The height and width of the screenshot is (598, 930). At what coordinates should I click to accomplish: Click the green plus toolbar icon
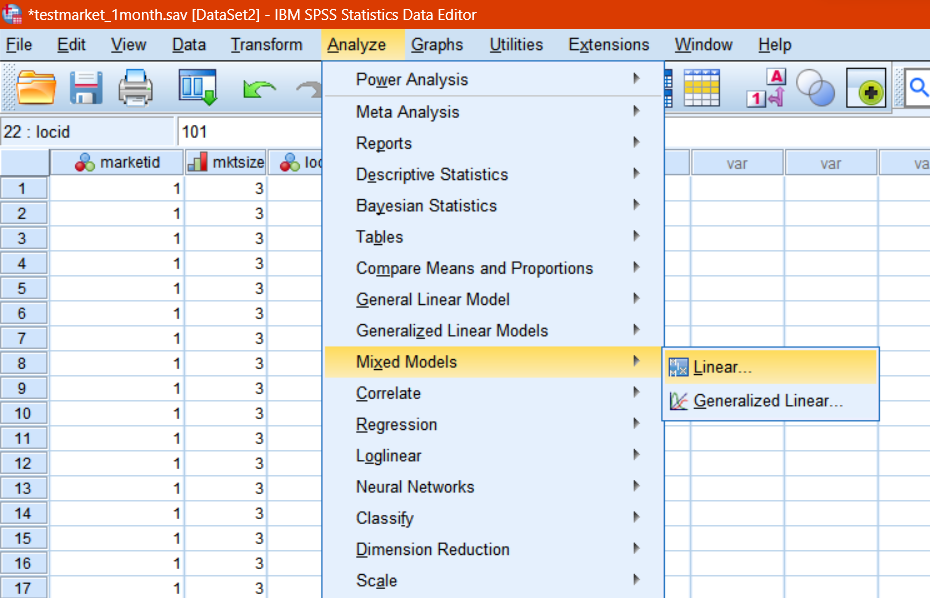click(867, 88)
